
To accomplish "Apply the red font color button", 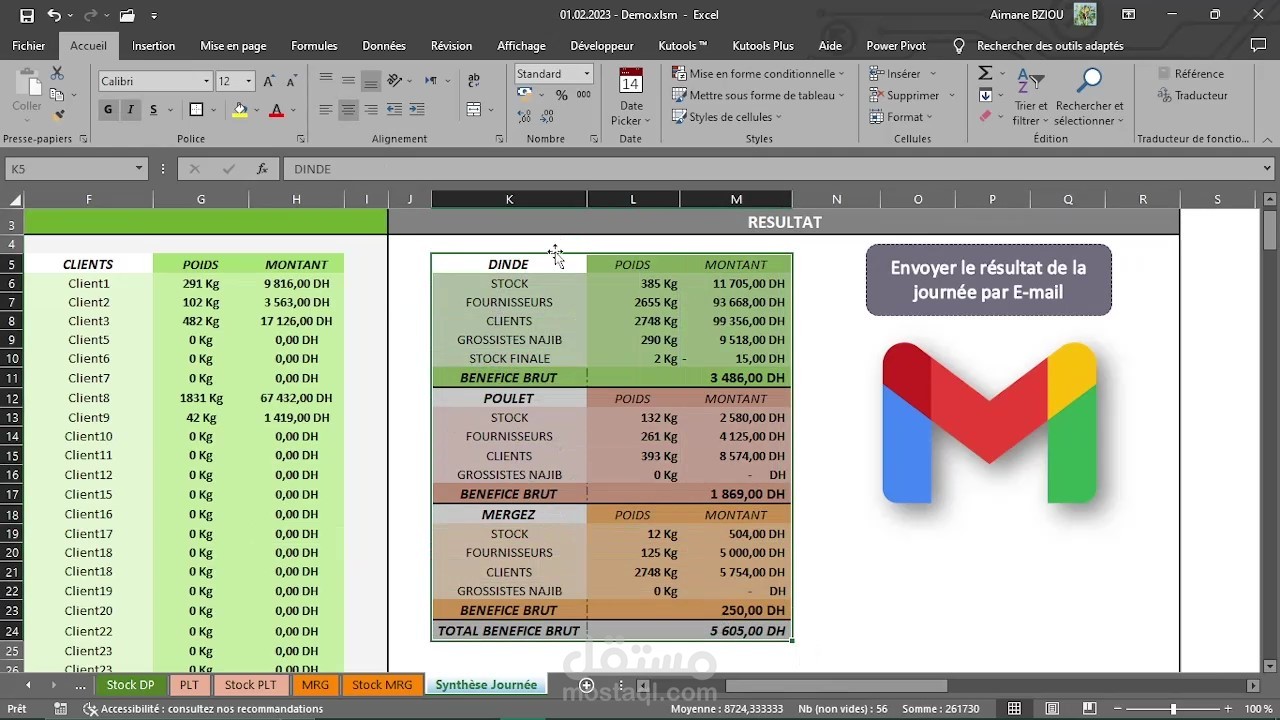I will (x=277, y=110).
